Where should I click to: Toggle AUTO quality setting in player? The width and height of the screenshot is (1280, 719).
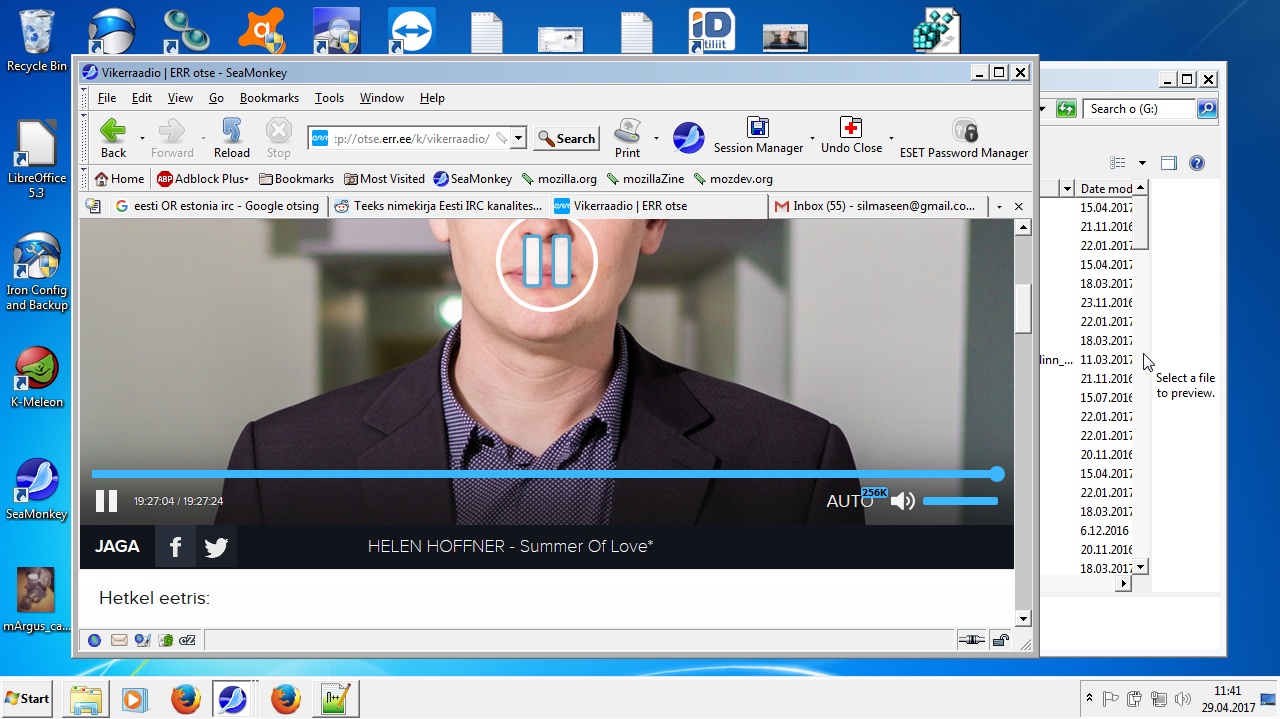pyautogui.click(x=849, y=501)
